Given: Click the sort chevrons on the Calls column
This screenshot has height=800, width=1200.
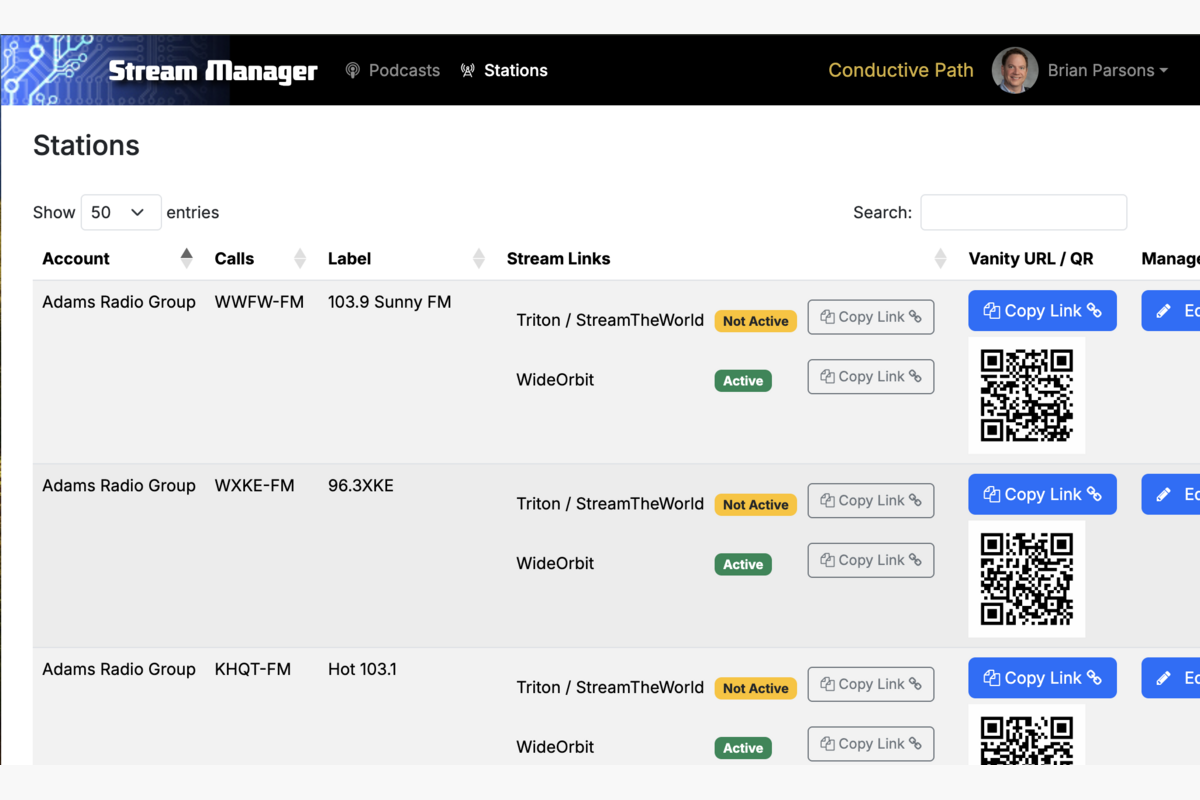Looking at the screenshot, I should pyautogui.click(x=299, y=258).
